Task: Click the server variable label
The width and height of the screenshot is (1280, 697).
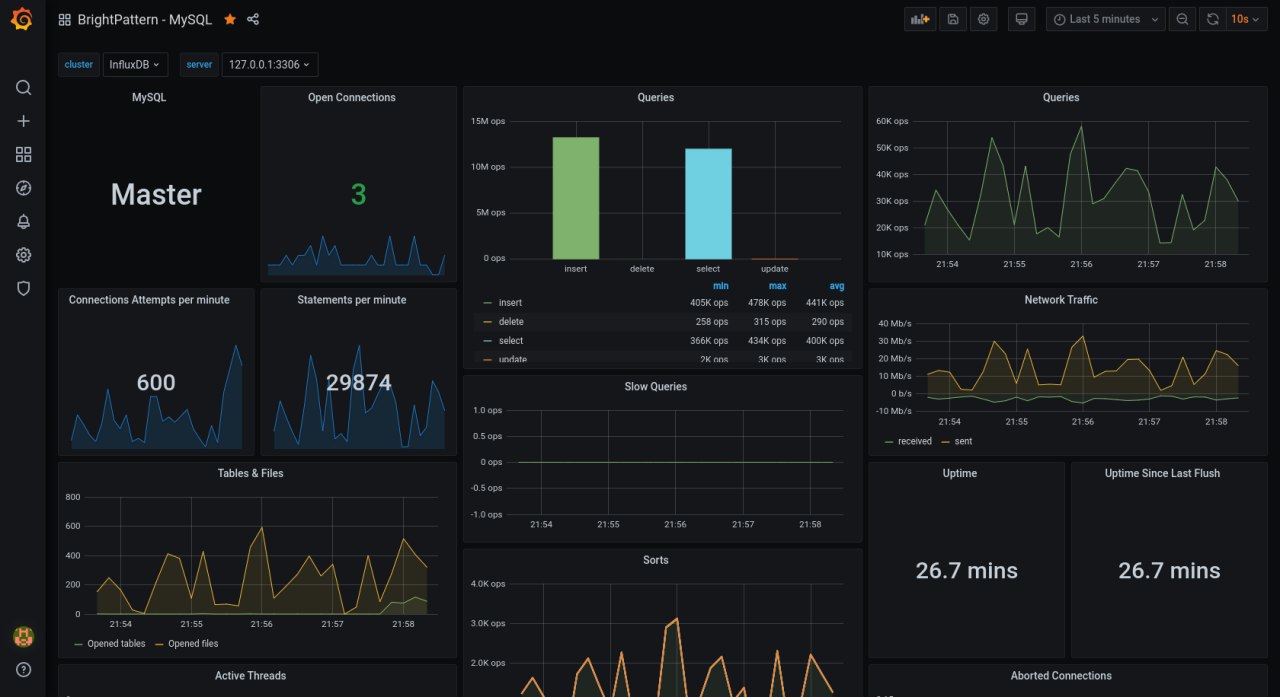Action: pyautogui.click(x=199, y=64)
